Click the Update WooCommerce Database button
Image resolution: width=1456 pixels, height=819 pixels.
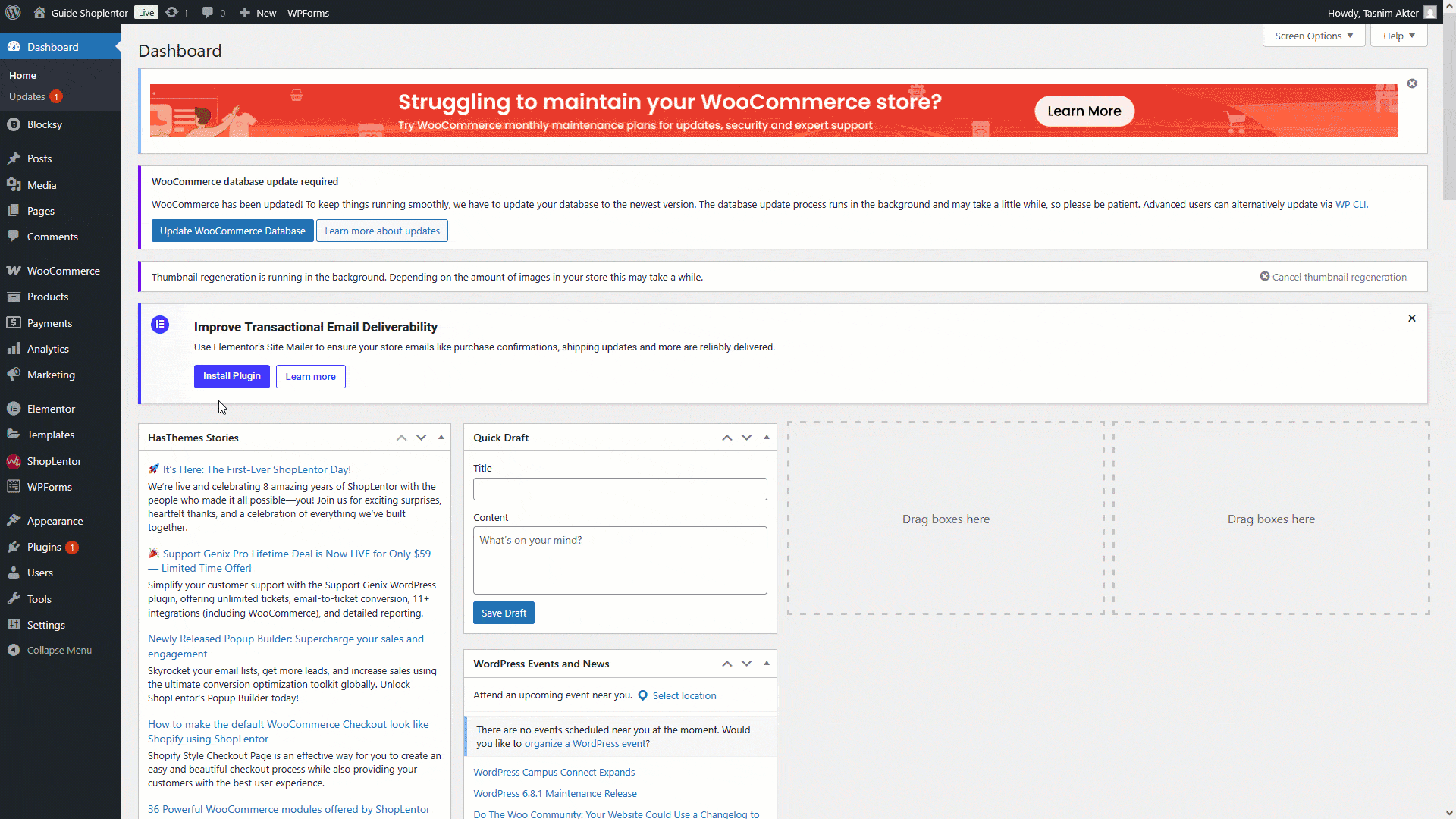click(232, 231)
